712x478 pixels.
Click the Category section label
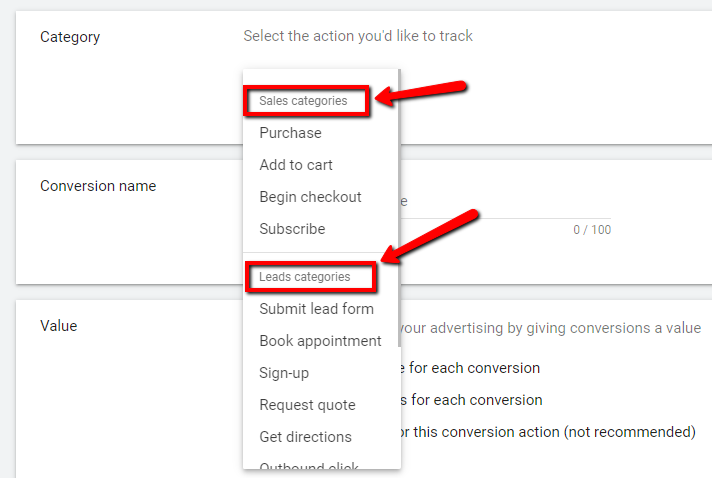click(x=70, y=37)
